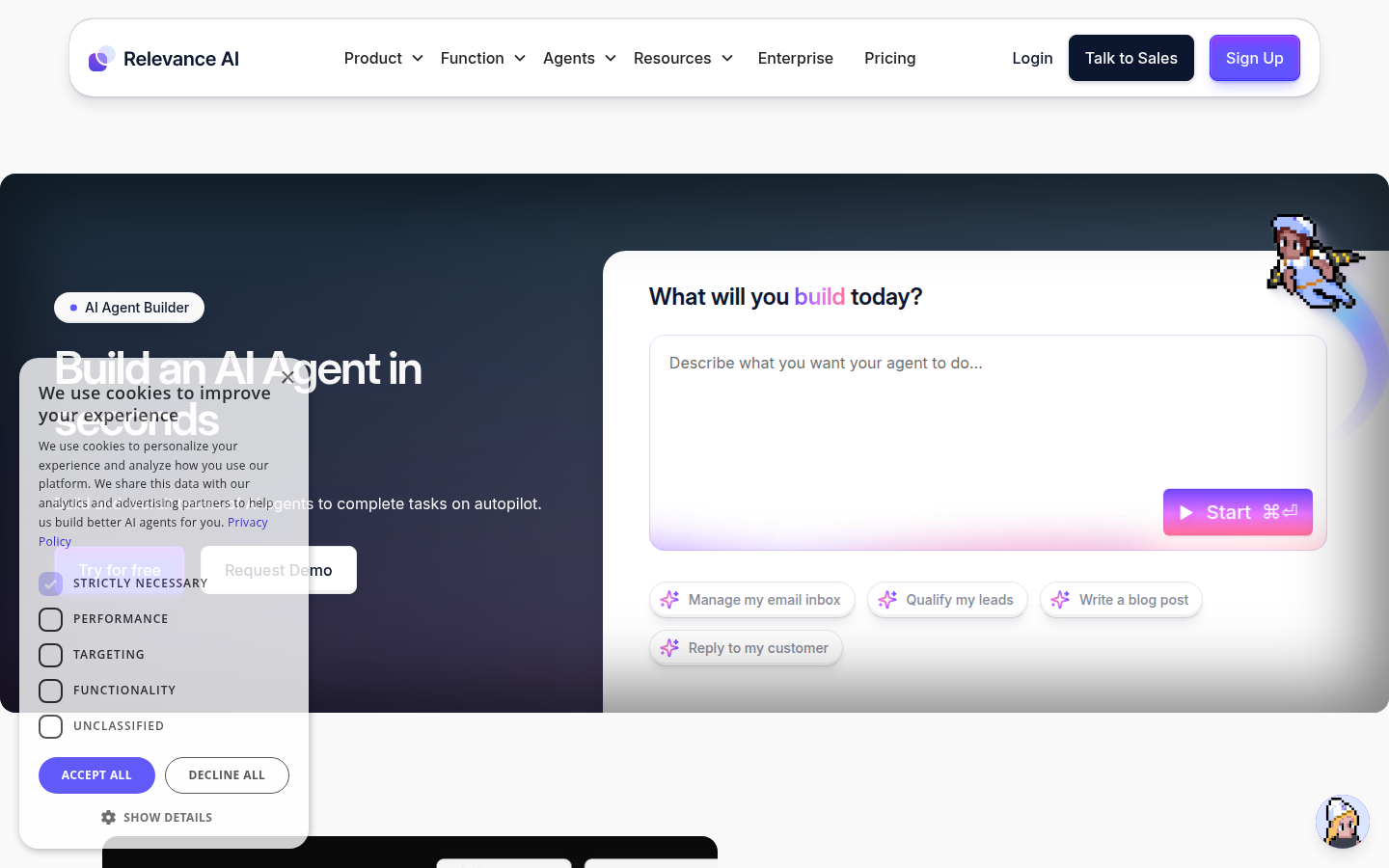This screenshot has height=868, width=1389.
Task: Expand the Product dropdown menu
Action: pyautogui.click(x=383, y=58)
